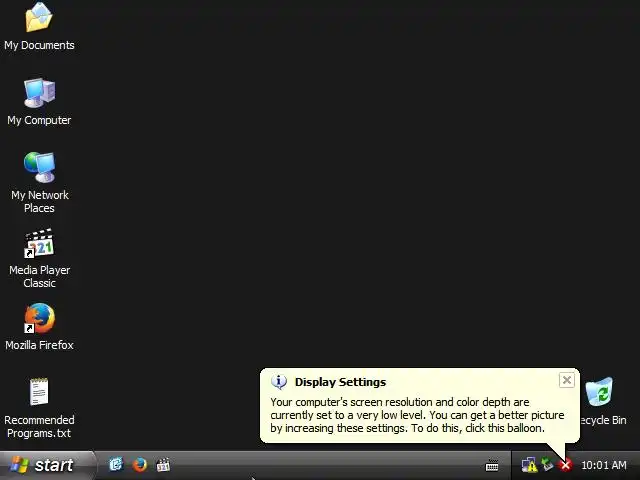
Task: Select the Recycle Bin icon
Action: [x=599, y=392]
